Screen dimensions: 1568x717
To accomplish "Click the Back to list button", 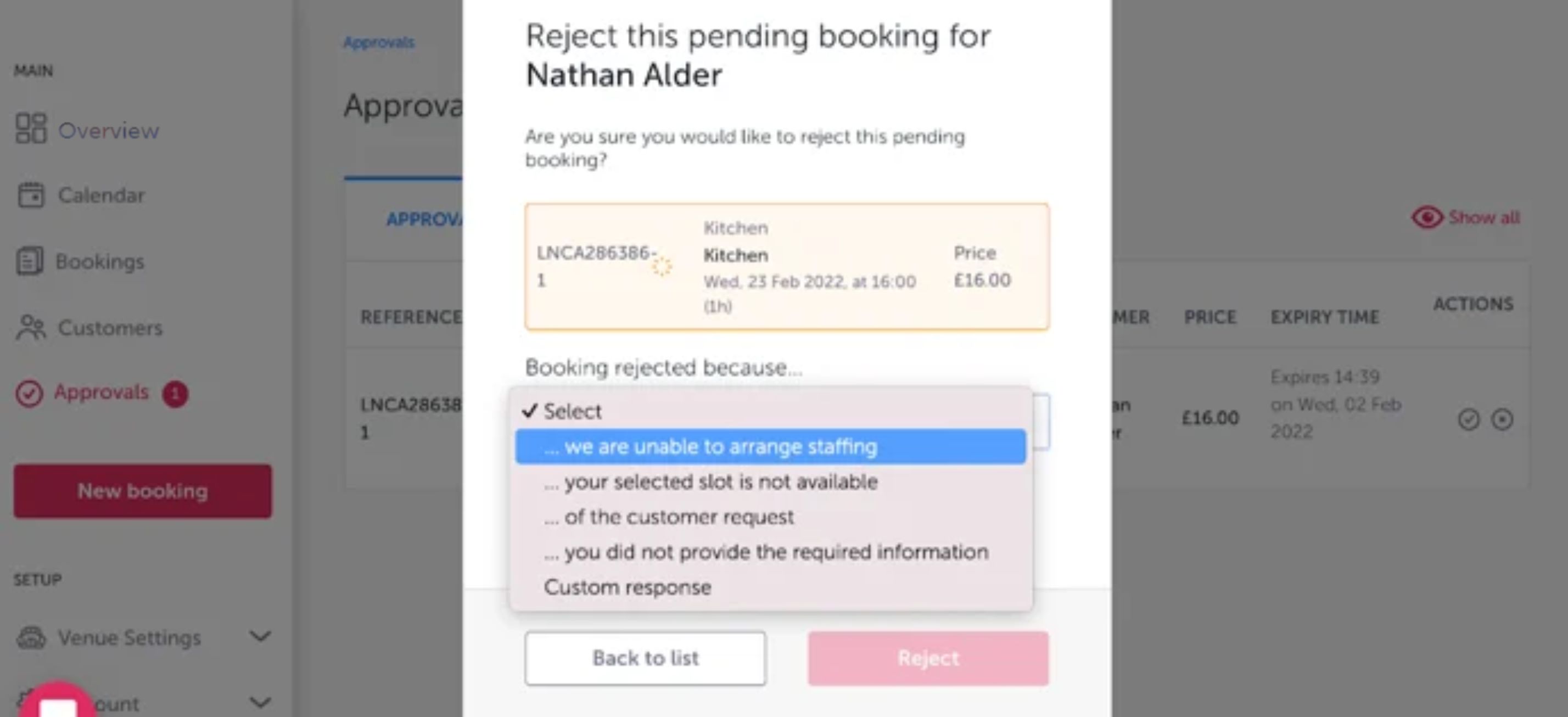I will click(645, 658).
